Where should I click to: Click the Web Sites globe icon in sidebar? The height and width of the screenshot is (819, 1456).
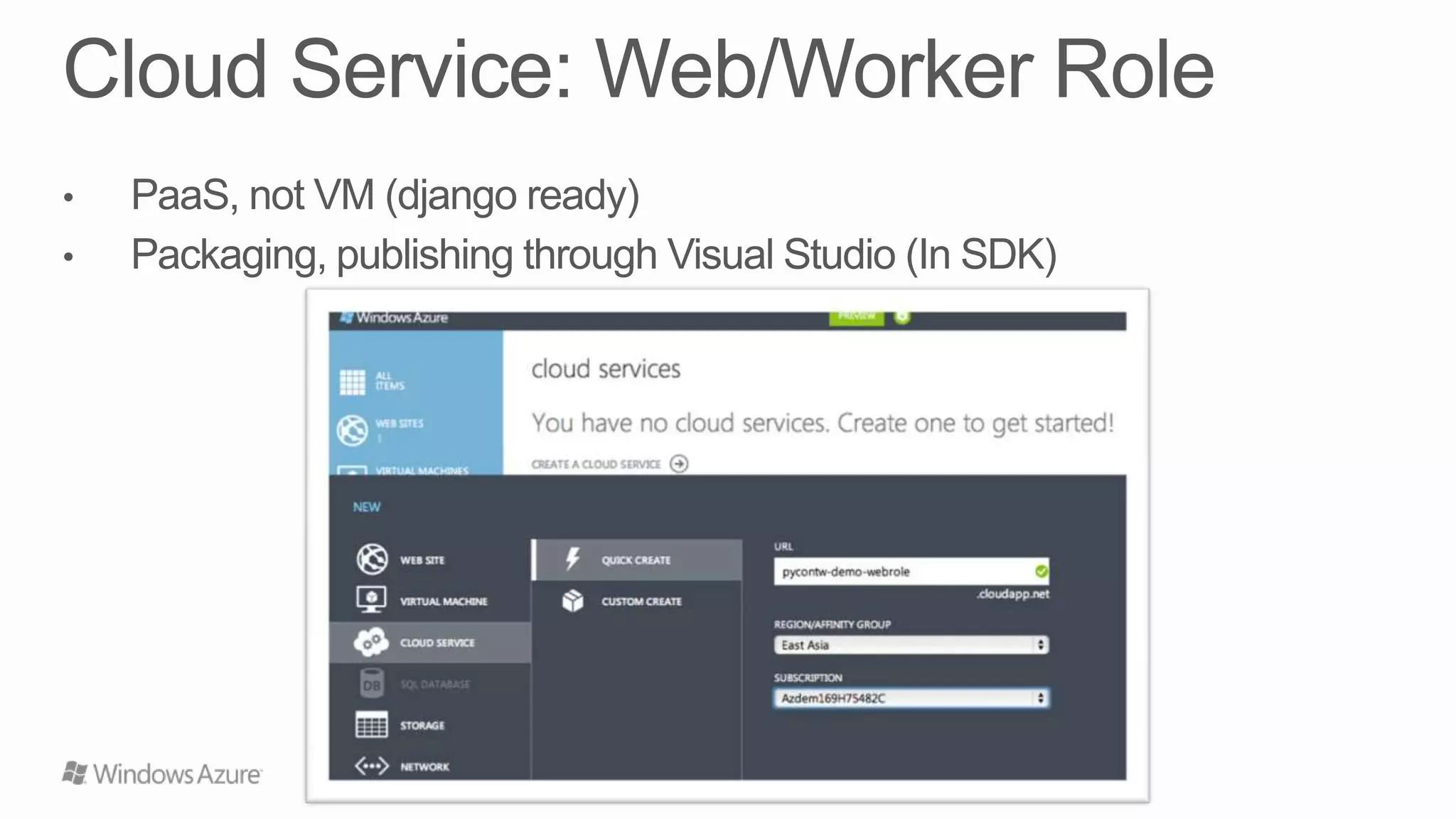pos(352,430)
